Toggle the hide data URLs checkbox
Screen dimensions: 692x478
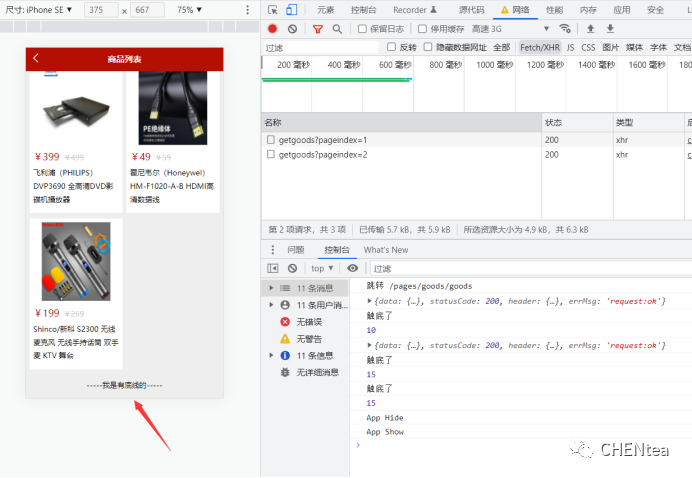pos(428,47)
